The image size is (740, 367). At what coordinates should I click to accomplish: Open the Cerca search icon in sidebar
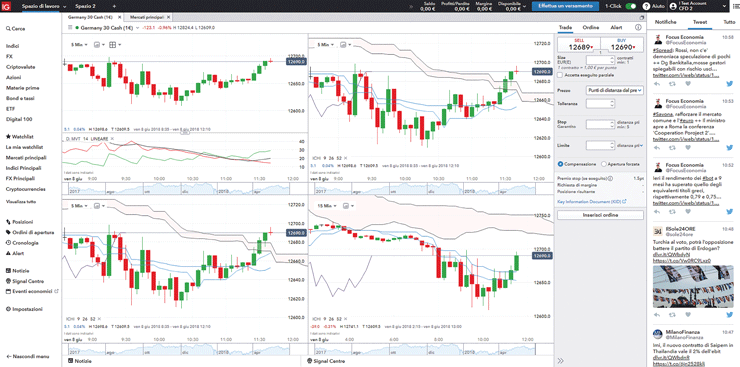(8, 29)
